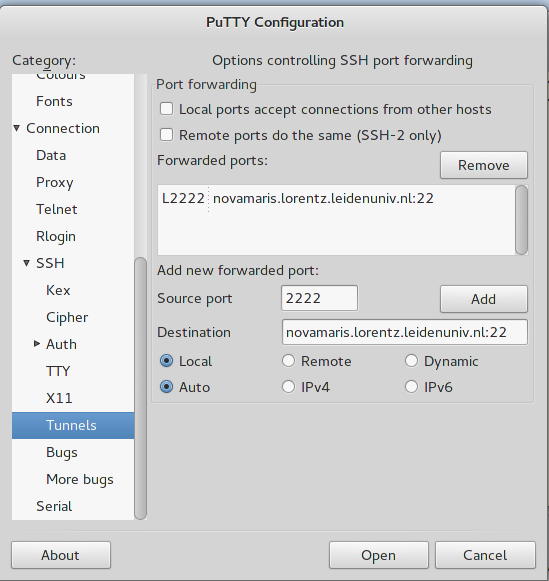
Task: Collapse the SSH tree arrow
Action: [x=26, y=263]
